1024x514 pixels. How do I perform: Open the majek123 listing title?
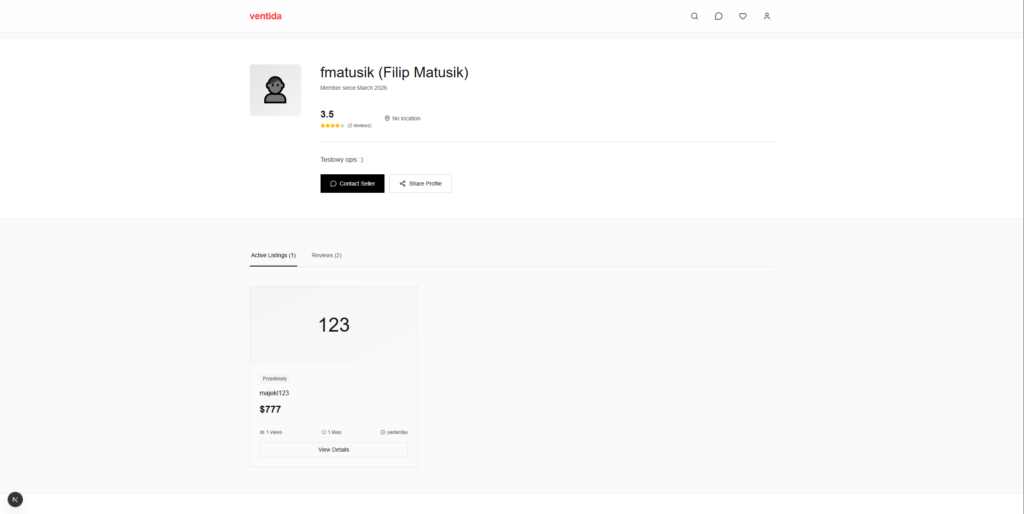274,393
